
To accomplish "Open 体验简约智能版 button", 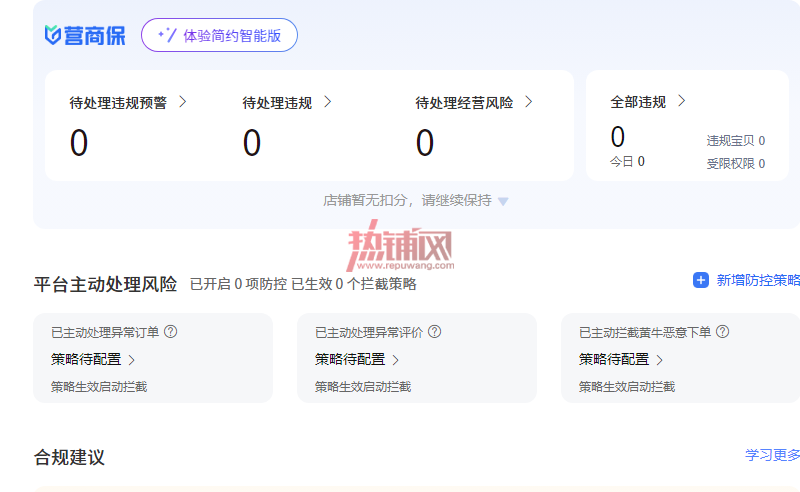I will pyautogui.click(x=219, y=35).
